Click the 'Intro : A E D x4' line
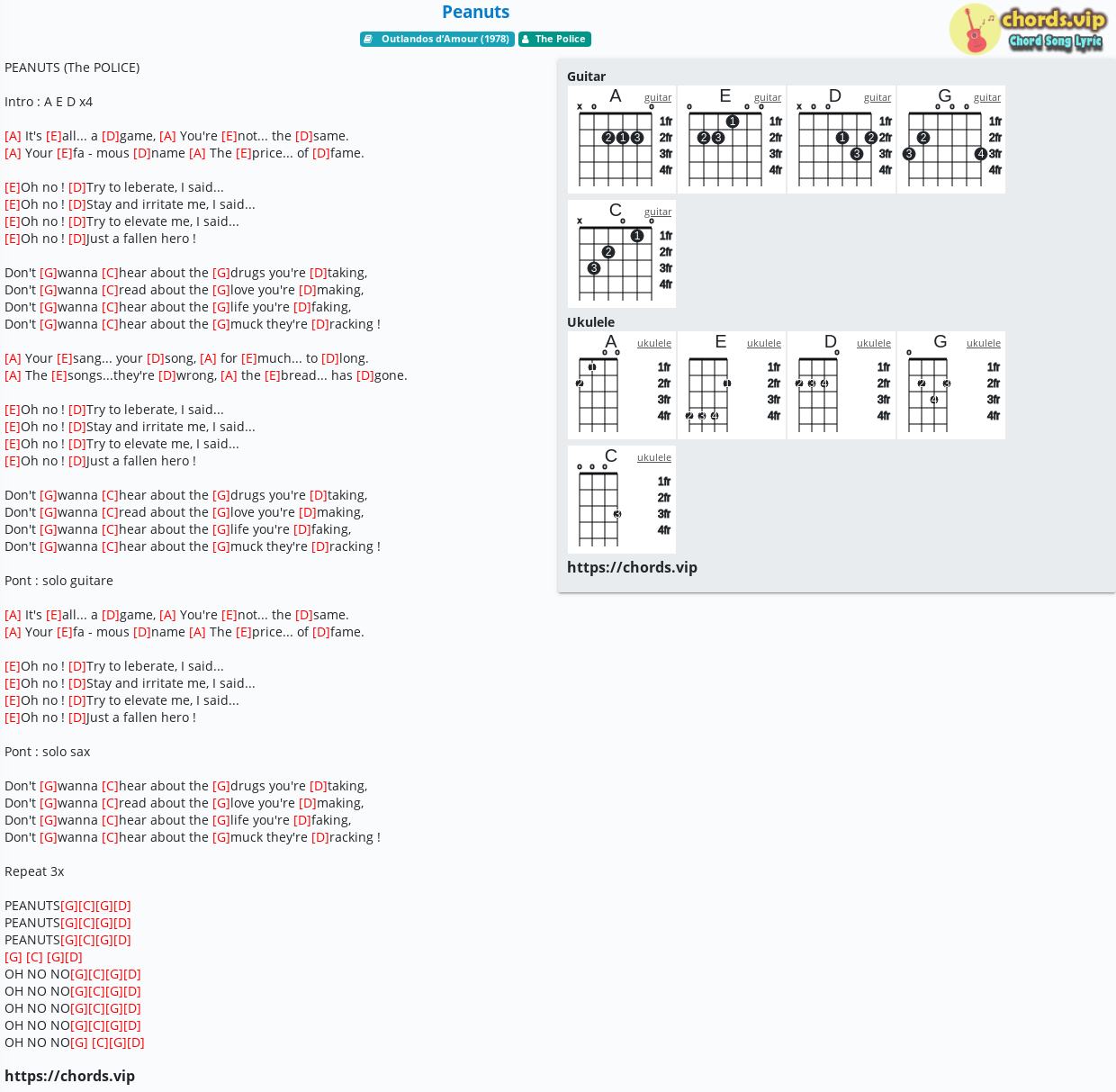This screenshot has width=1116, height=1092. (49, 102)
